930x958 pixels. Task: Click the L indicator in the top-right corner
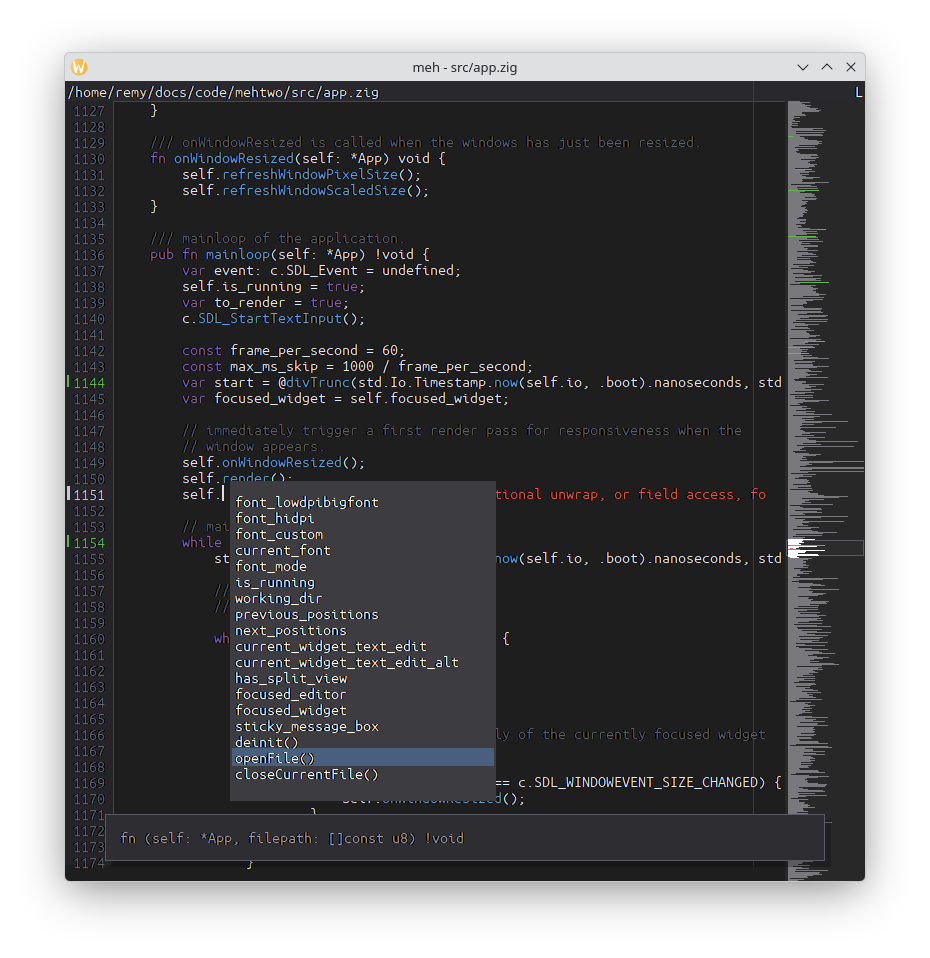(858, 91)
